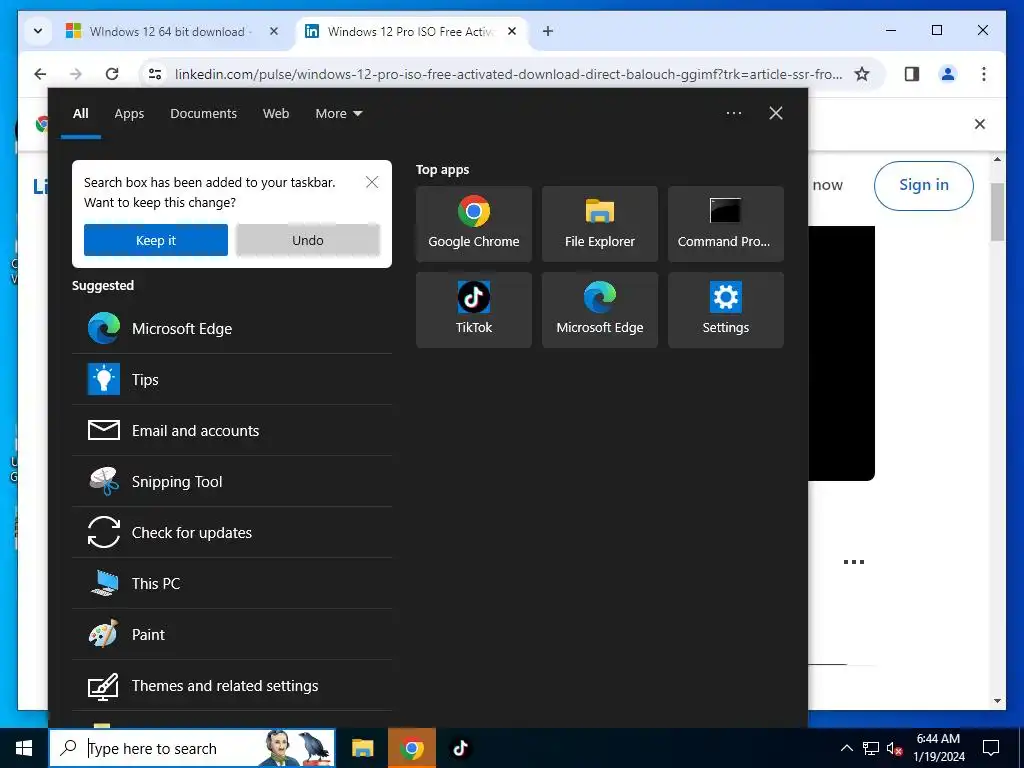Screen dimensions: 1024x768
Task: Open Email and accounts suggestion
Action: pyautogui.click(x=232, y=430)
